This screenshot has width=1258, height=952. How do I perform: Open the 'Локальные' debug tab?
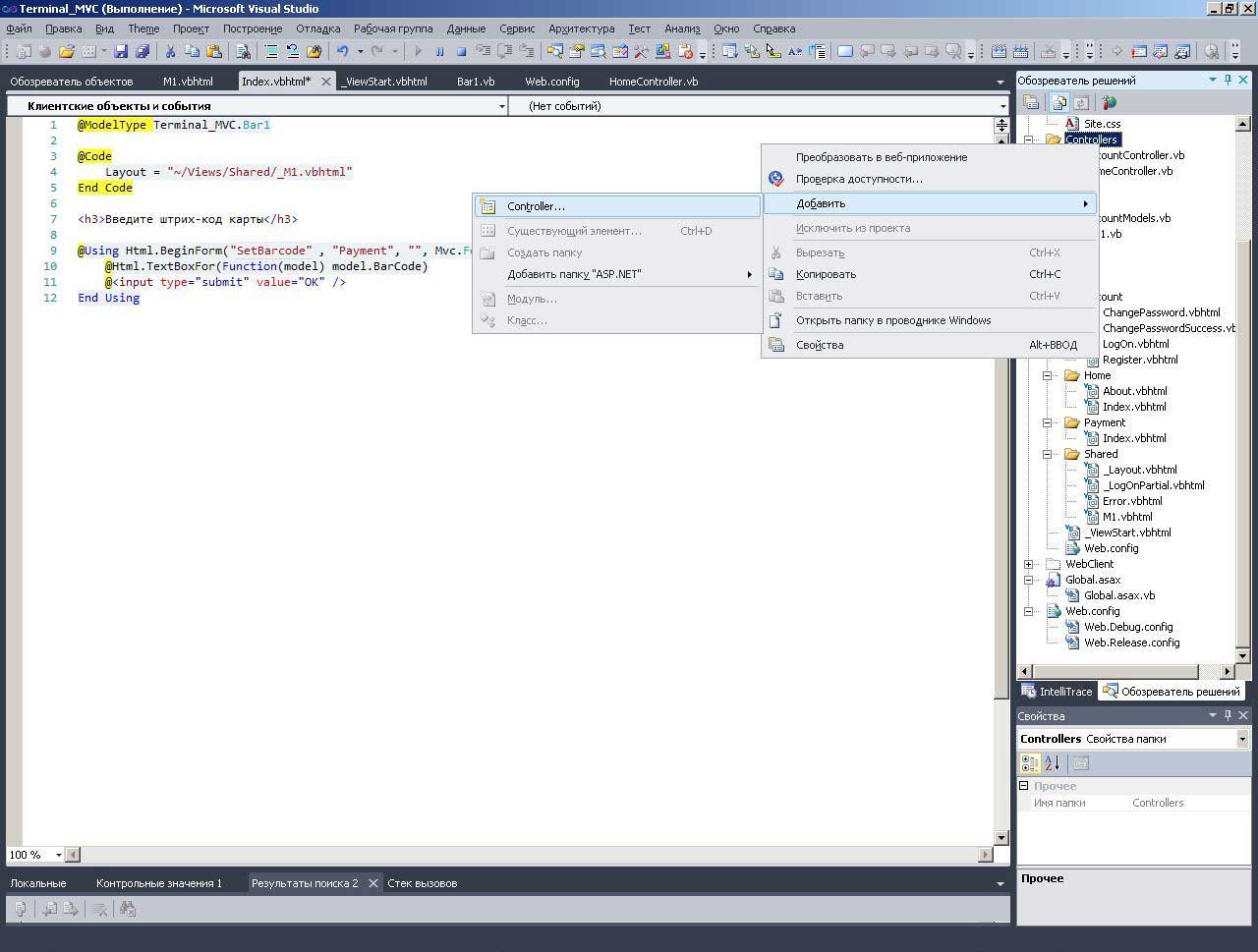coord(38,883)
